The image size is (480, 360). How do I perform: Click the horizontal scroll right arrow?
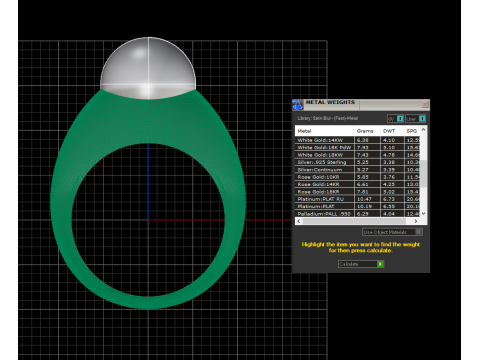pos(416,221)
